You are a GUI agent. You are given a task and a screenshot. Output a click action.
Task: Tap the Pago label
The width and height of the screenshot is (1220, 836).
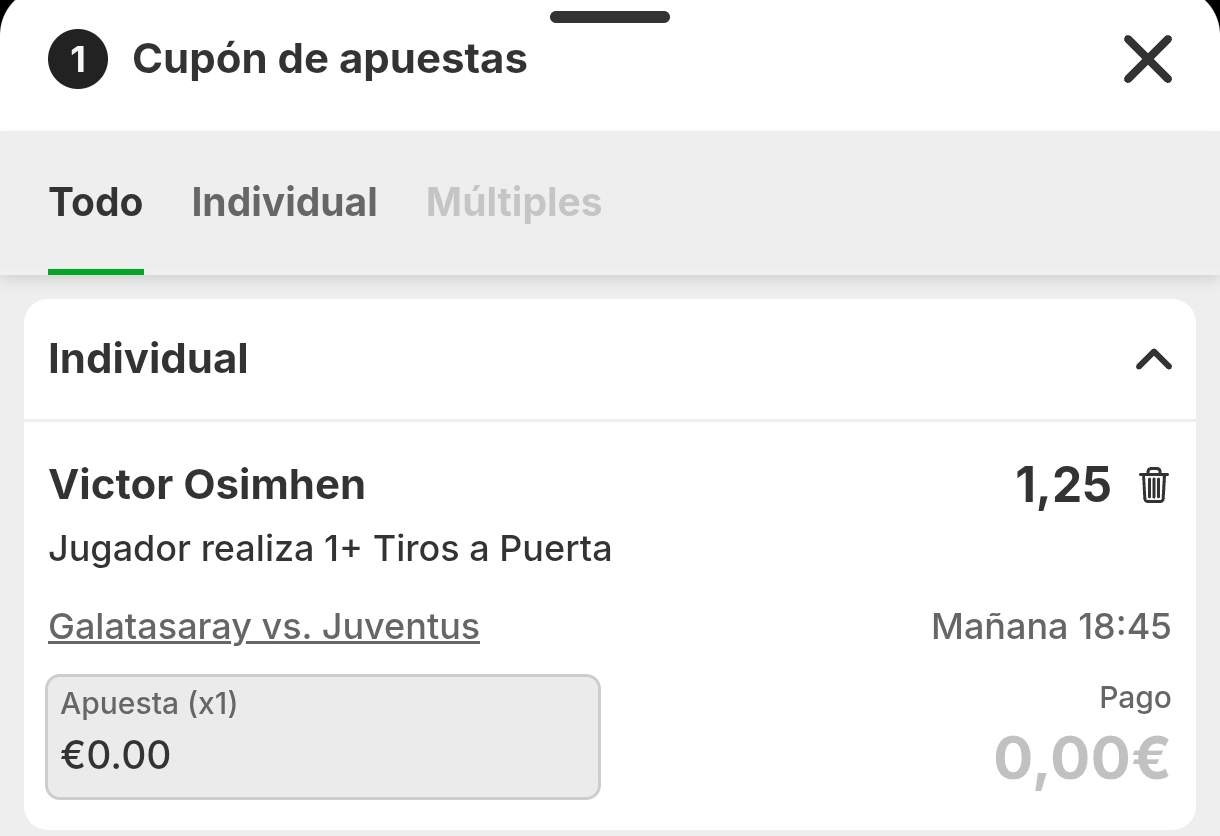pyautogui.click(x=1134, y=698)
